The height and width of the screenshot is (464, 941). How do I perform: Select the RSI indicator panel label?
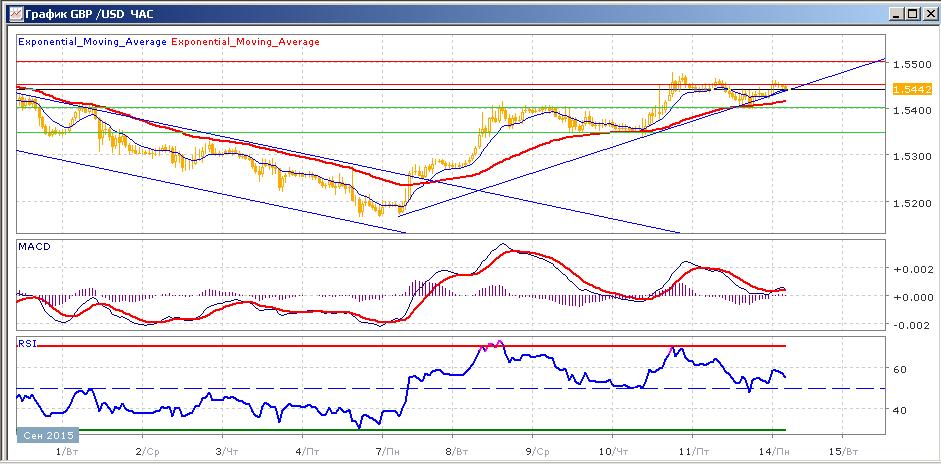click(x=28, y=342)
